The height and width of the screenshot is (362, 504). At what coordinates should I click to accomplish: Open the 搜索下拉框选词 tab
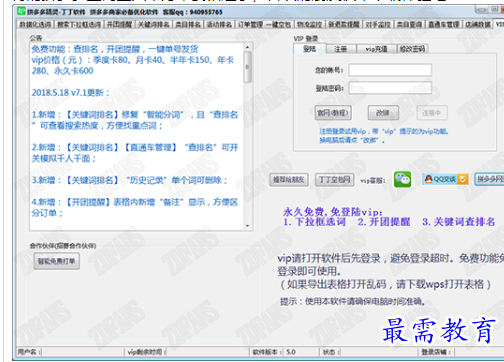click(x=79, y=24)
